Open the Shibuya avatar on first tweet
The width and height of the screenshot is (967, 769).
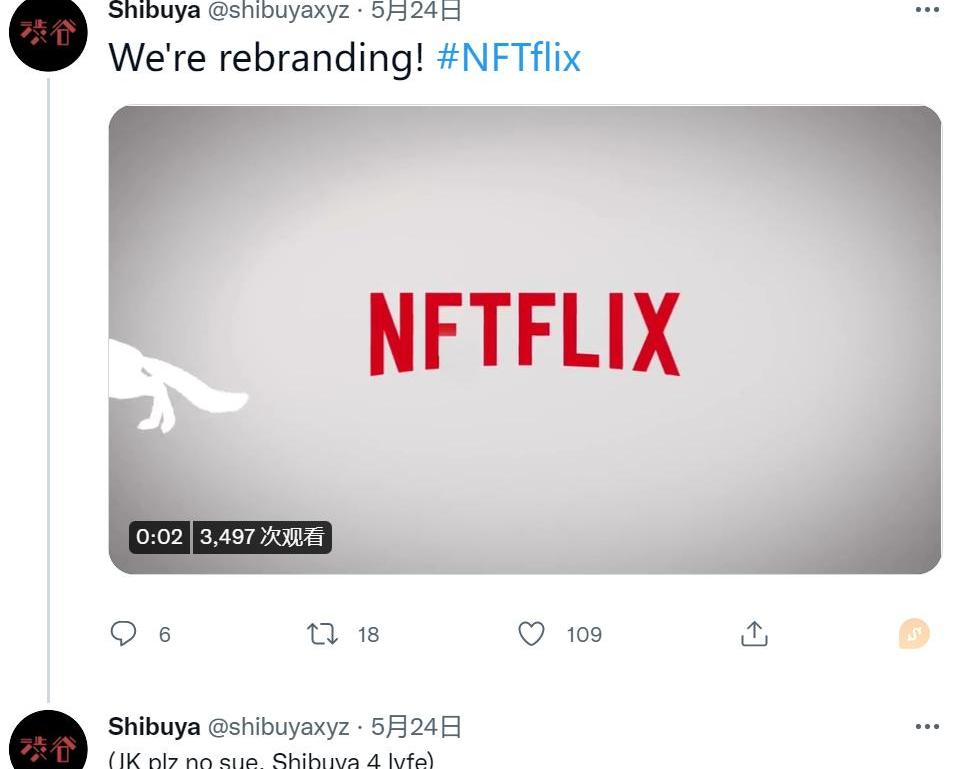[x=48, y=33]
